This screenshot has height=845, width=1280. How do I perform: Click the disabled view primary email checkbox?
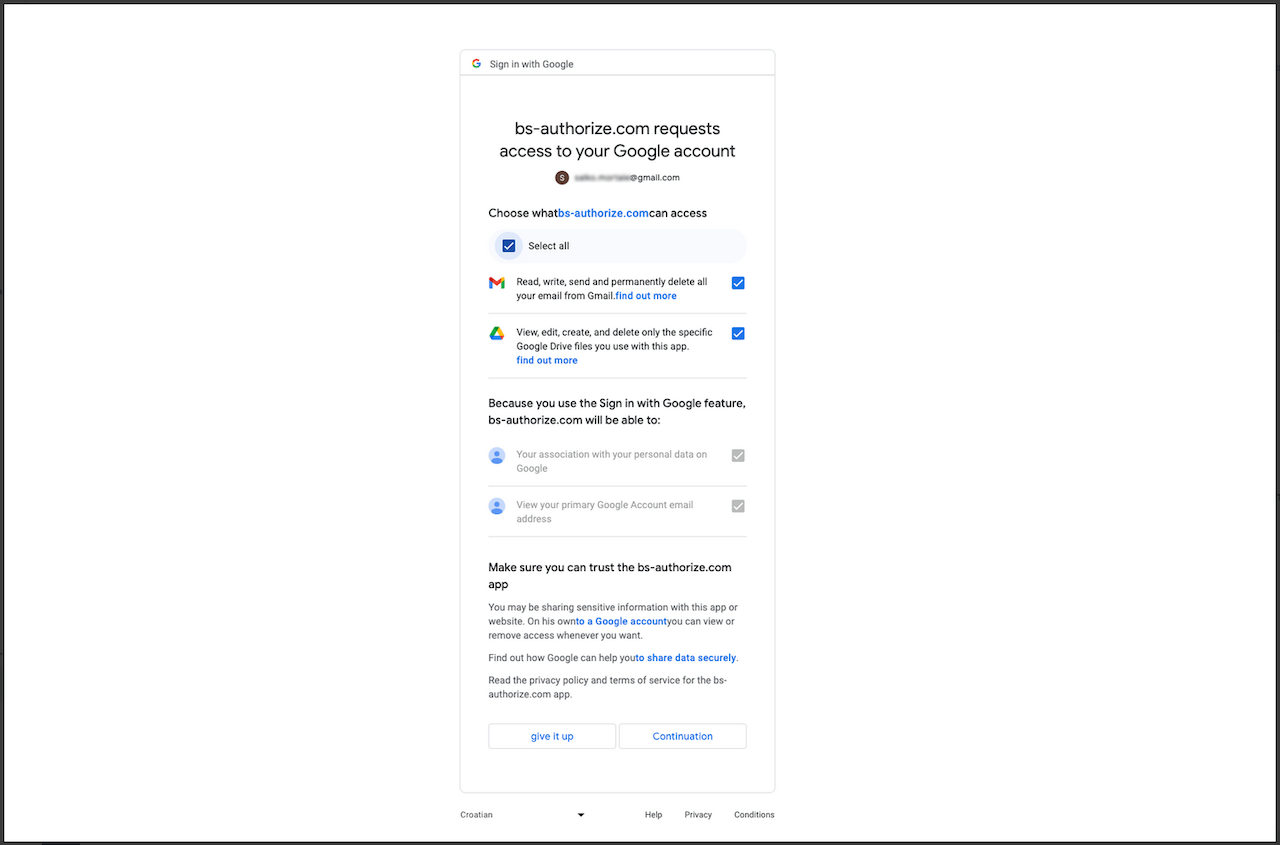[738, 506]
